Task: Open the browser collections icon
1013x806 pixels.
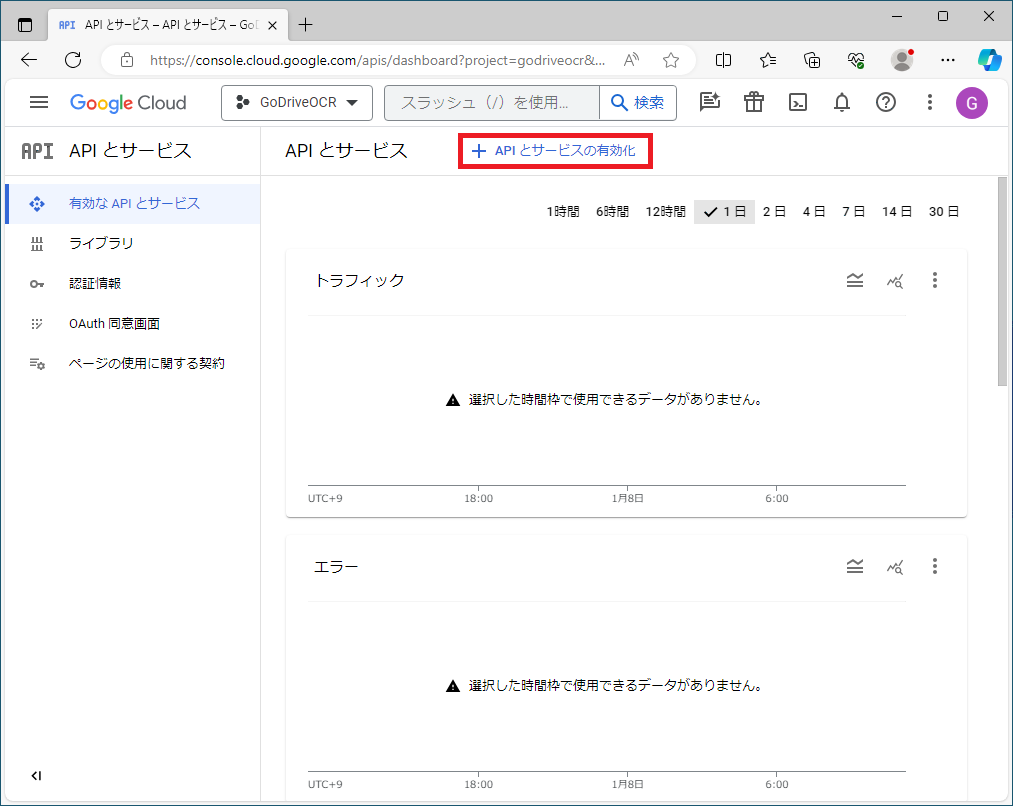Action: [812, 60]
